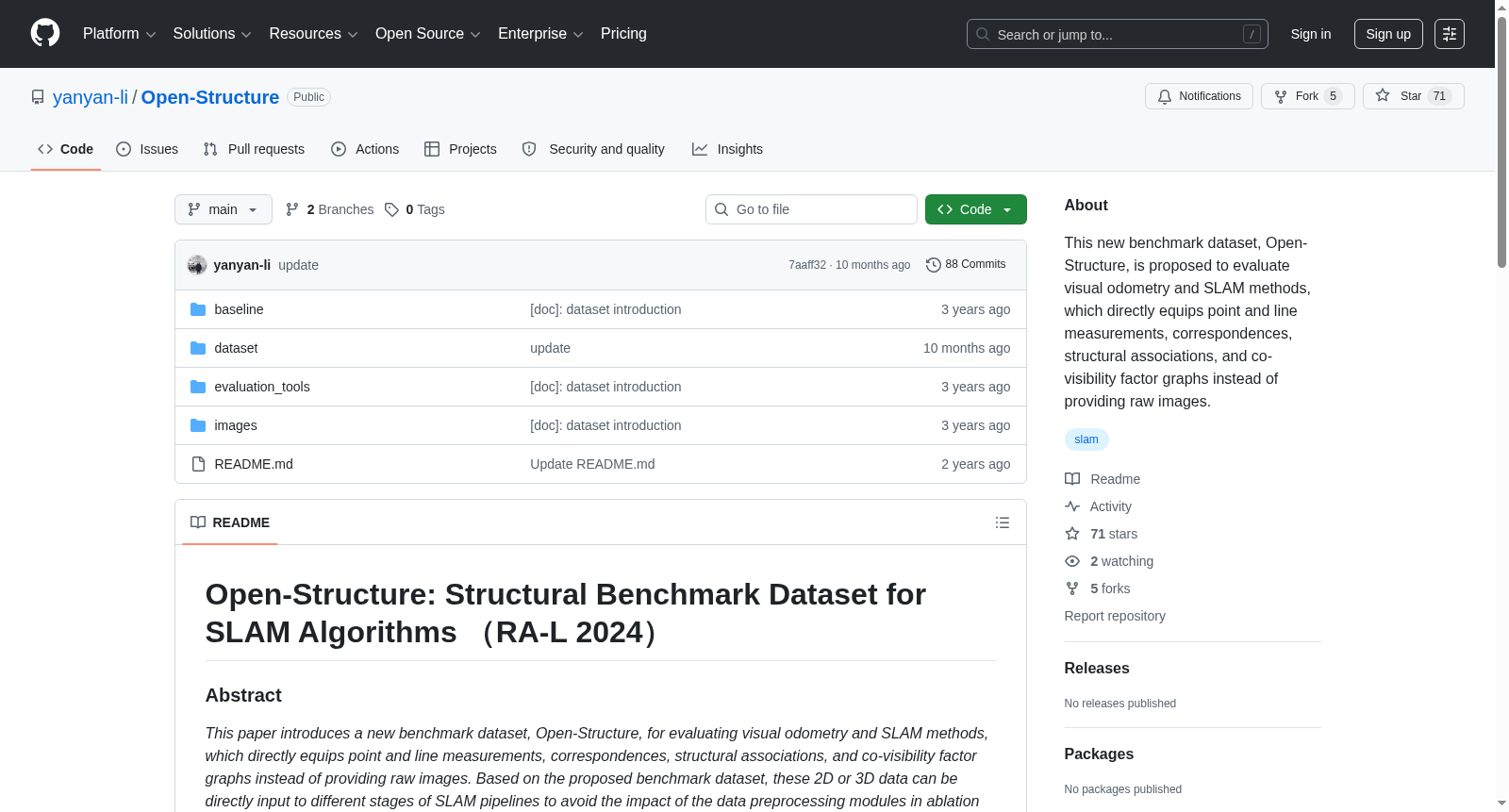Click the evaluation_tools folder icon

[x=198, y=387]
